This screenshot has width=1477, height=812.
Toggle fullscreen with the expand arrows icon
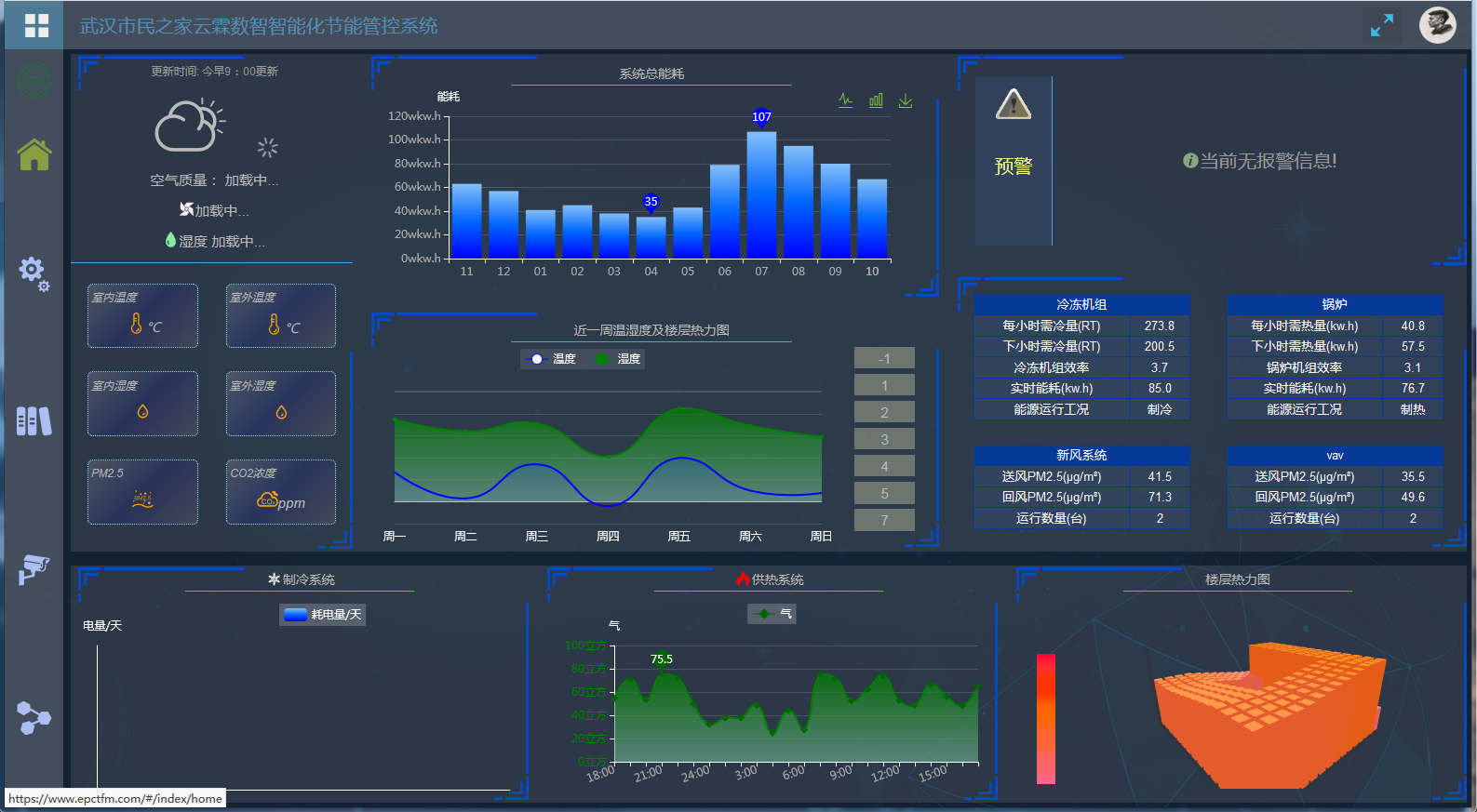pos(1382,25)
